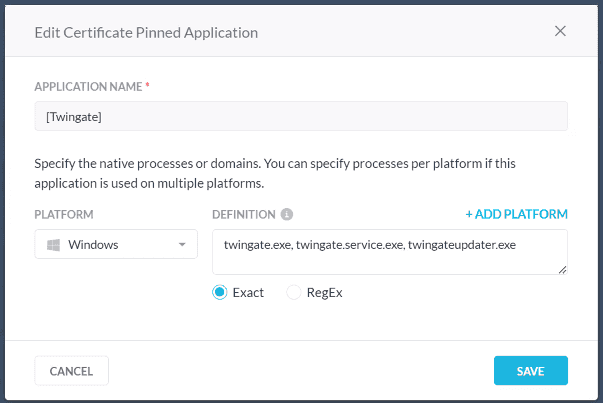Image resolution: width=603 pixels, height=403 pixels.
Task: Save the pinned application changes
Action: (530, 371)
